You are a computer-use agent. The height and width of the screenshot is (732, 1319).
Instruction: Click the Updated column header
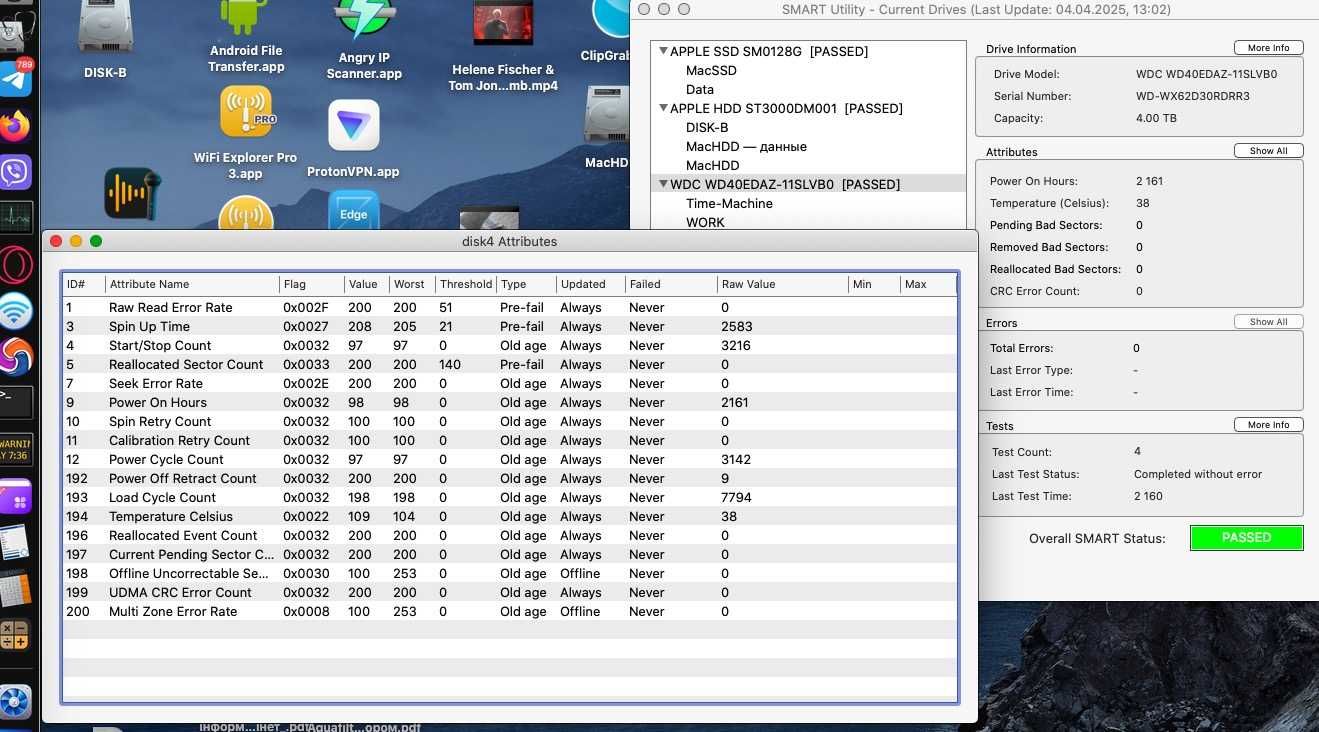pyautogui.click(x=590, y=284)
